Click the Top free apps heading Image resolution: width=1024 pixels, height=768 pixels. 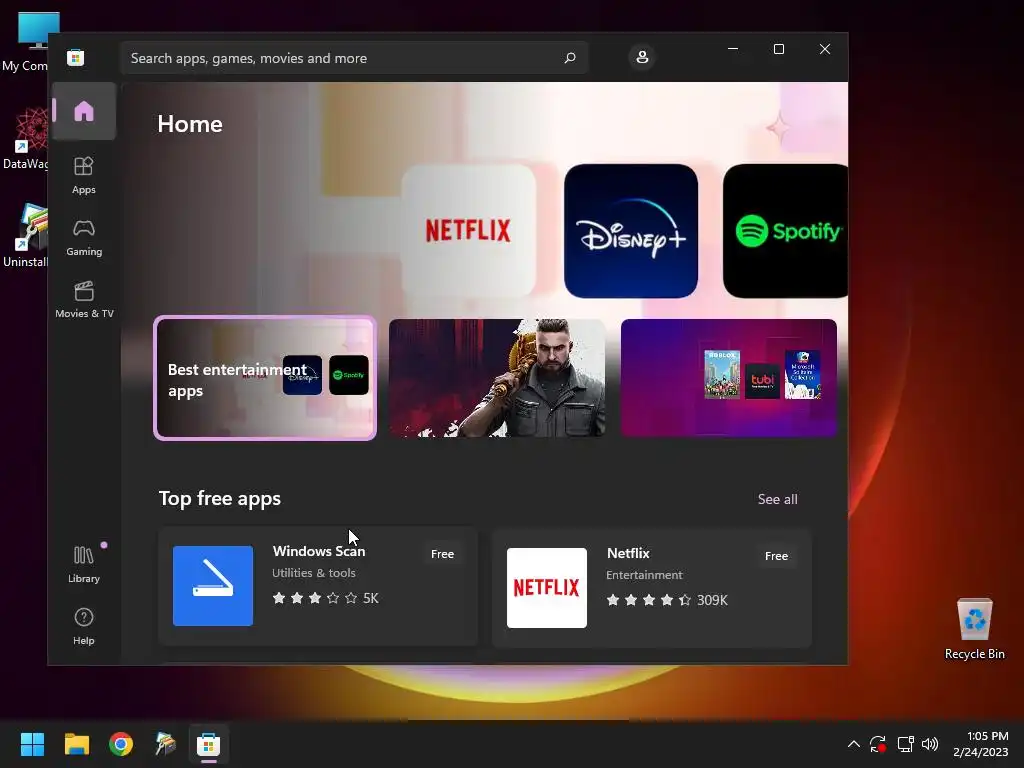[x=220, y=498]
